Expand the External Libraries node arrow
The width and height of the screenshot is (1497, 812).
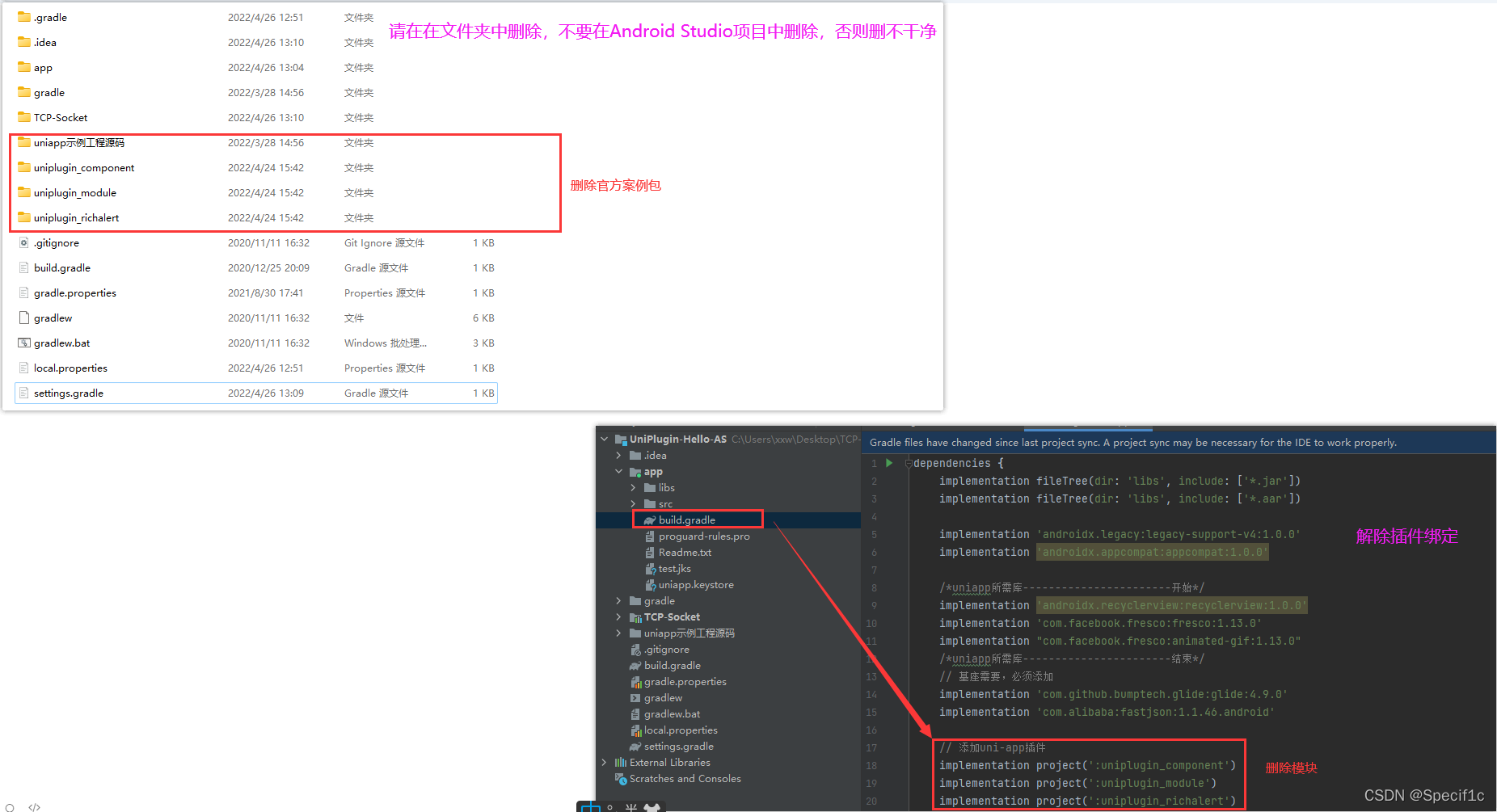(x=604, y=763)
